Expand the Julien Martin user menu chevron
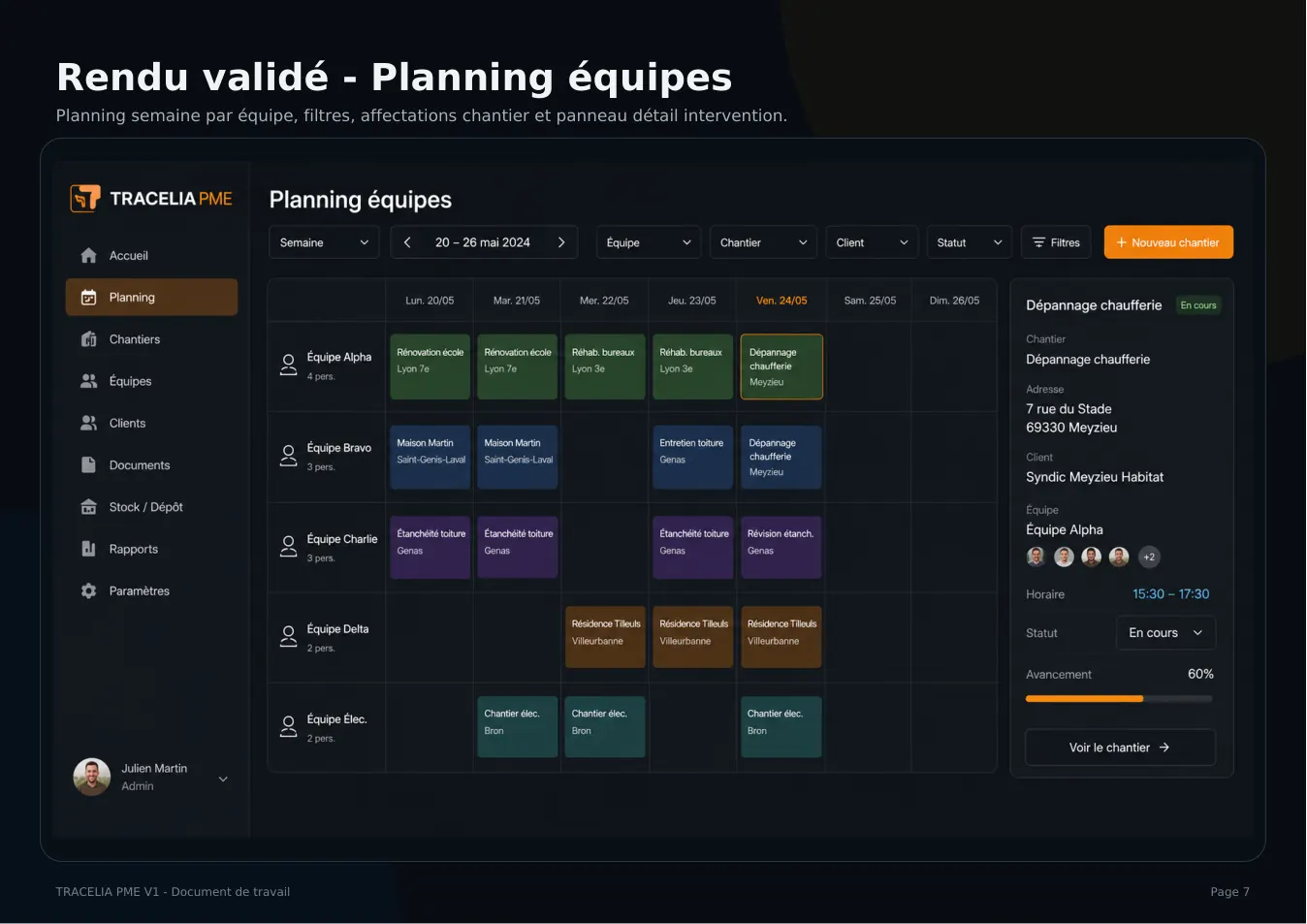1307x924 pixels. click(223, 779)
